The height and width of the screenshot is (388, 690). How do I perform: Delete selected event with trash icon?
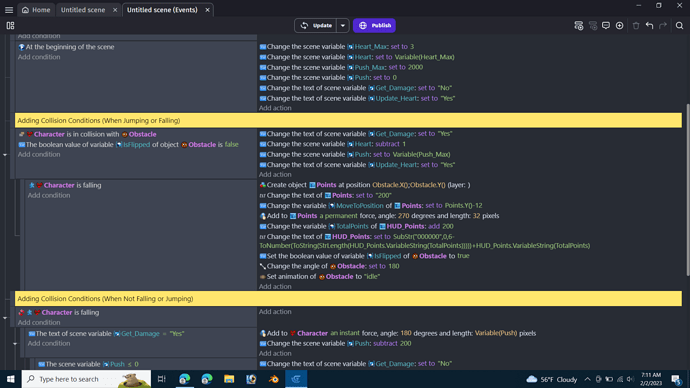coord(636,26)
